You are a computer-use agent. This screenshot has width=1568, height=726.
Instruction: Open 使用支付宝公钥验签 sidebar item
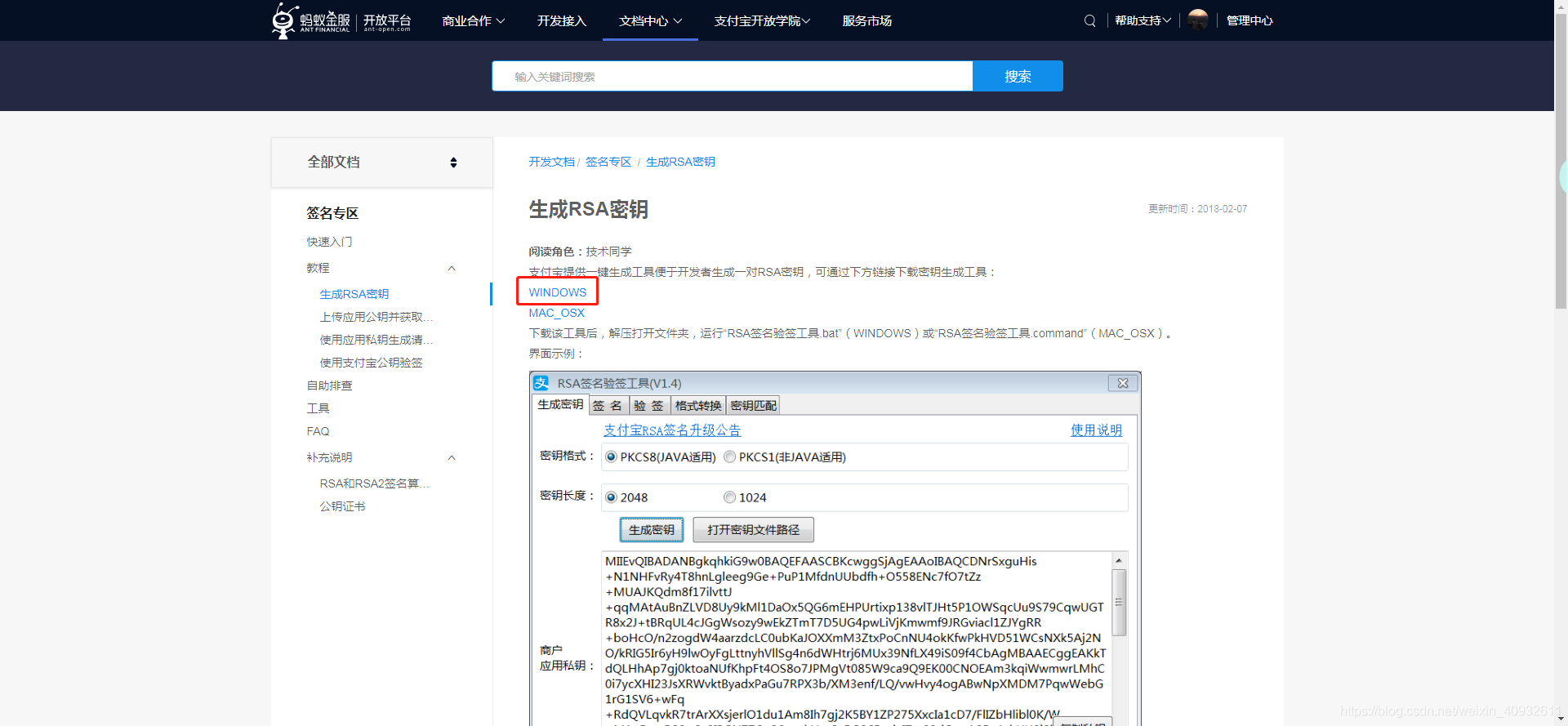(371, 363)
